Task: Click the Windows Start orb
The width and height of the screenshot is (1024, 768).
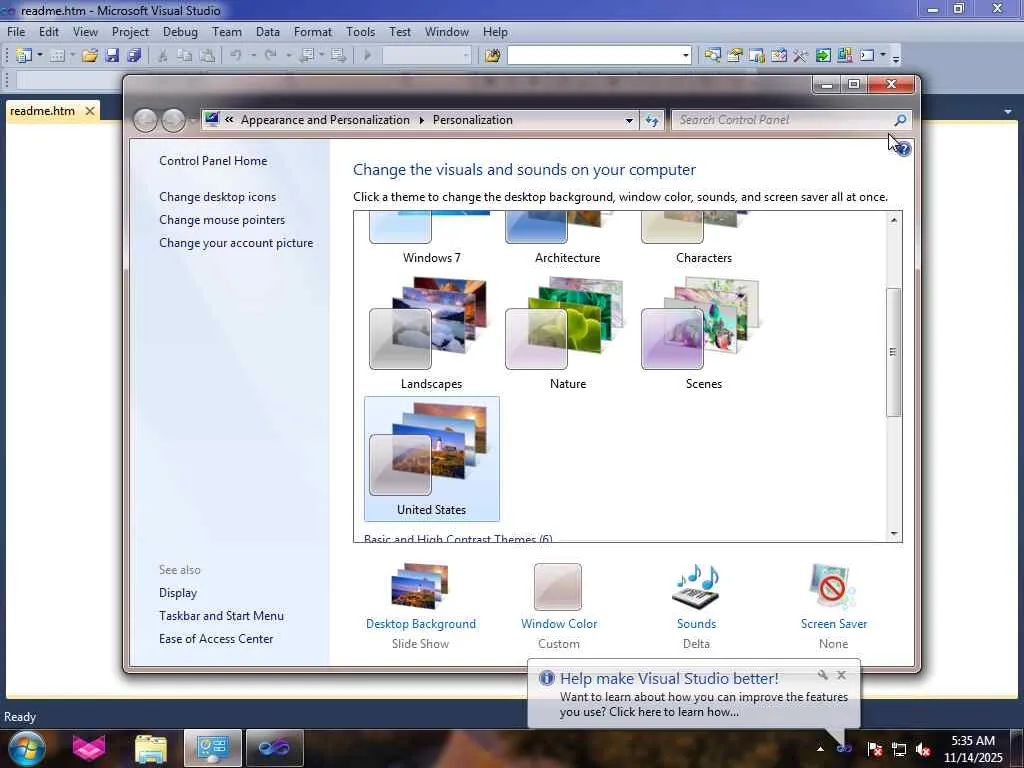Action: pyautogui.click(x=27, y=748)
